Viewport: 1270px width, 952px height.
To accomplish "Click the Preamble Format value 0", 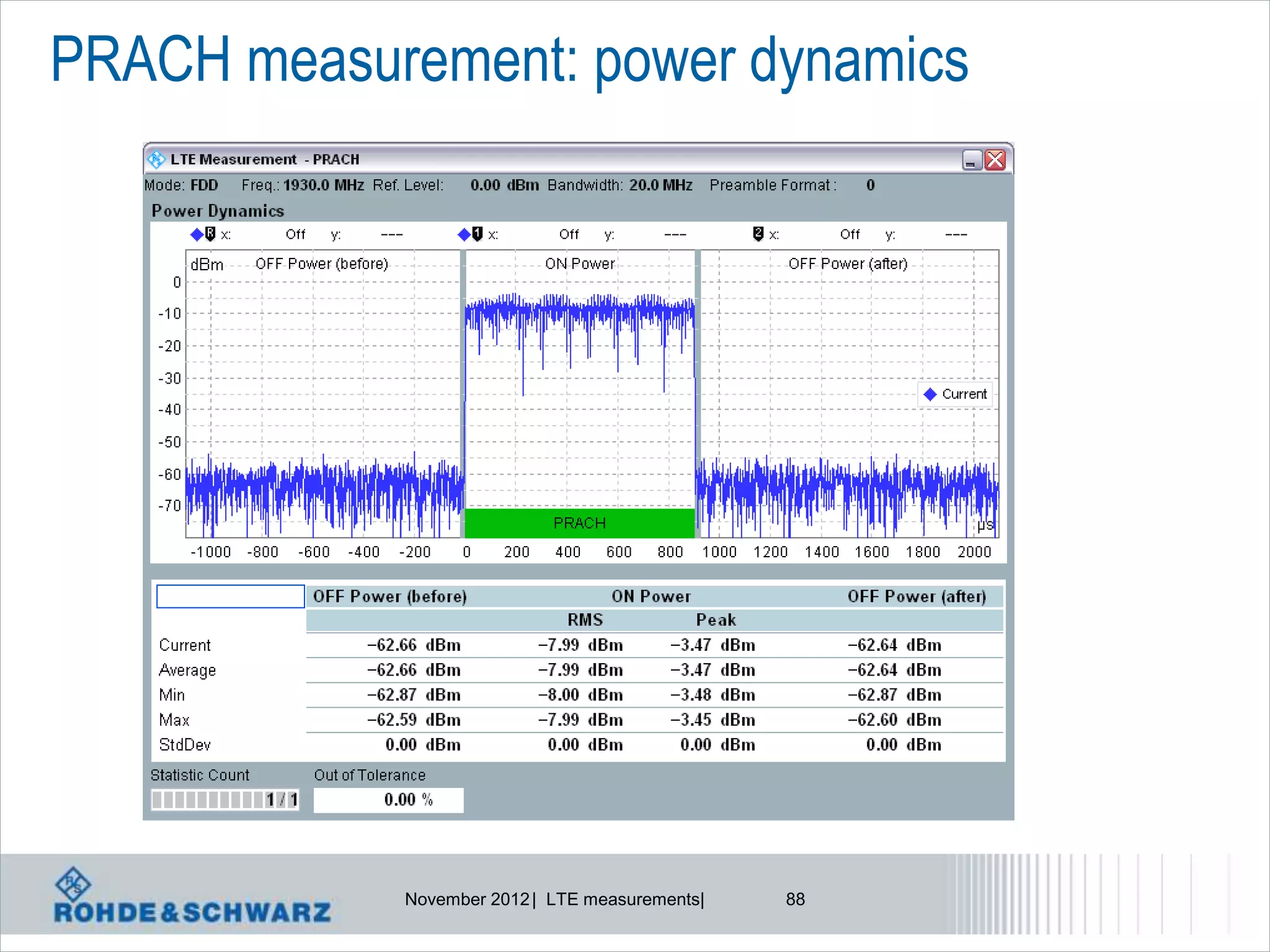I will 871,185.
